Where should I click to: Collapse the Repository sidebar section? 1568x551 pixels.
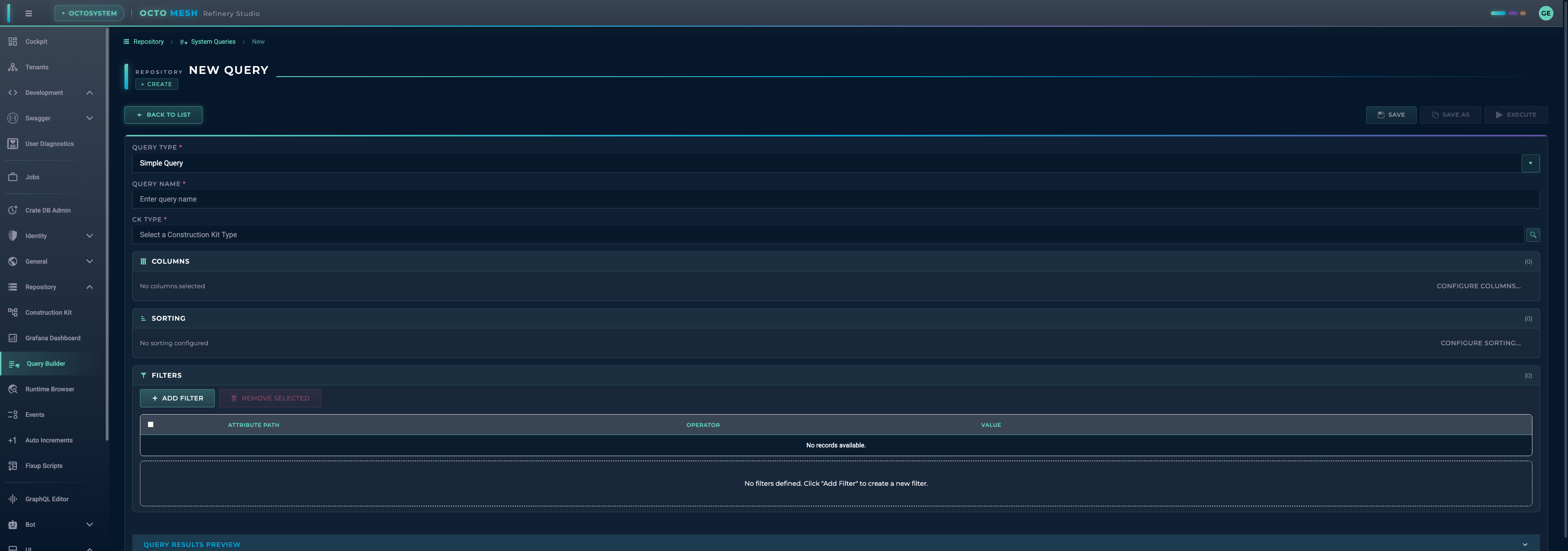[89, 287]
